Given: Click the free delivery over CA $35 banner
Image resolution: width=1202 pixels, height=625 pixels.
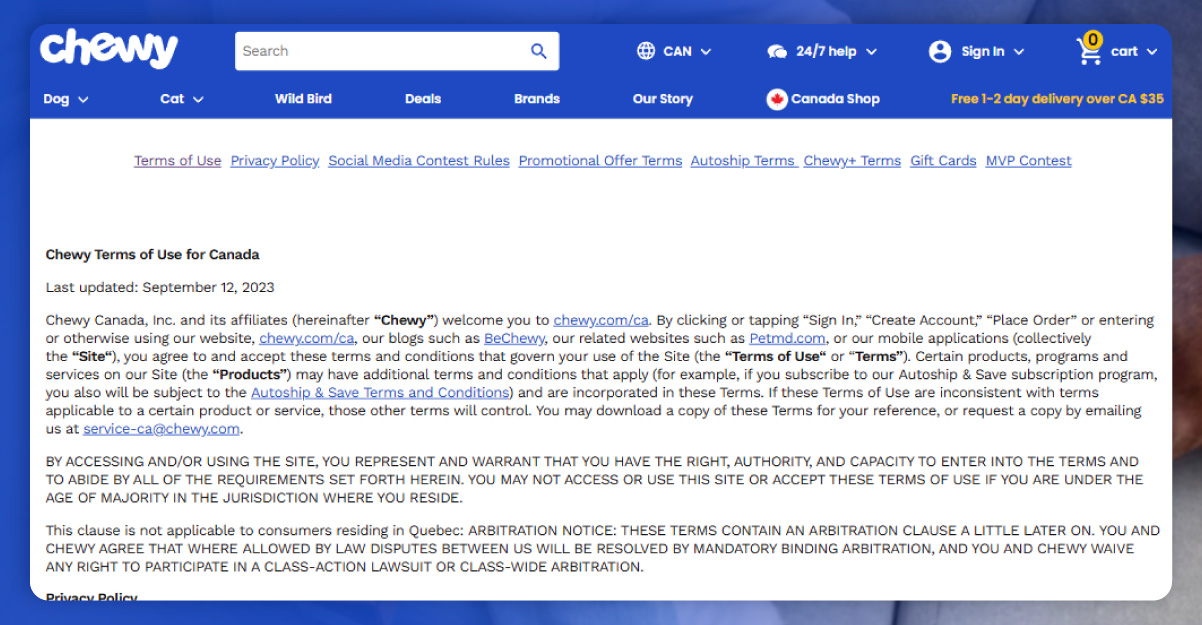Looking at the screenshot, I should (1057, 99).
